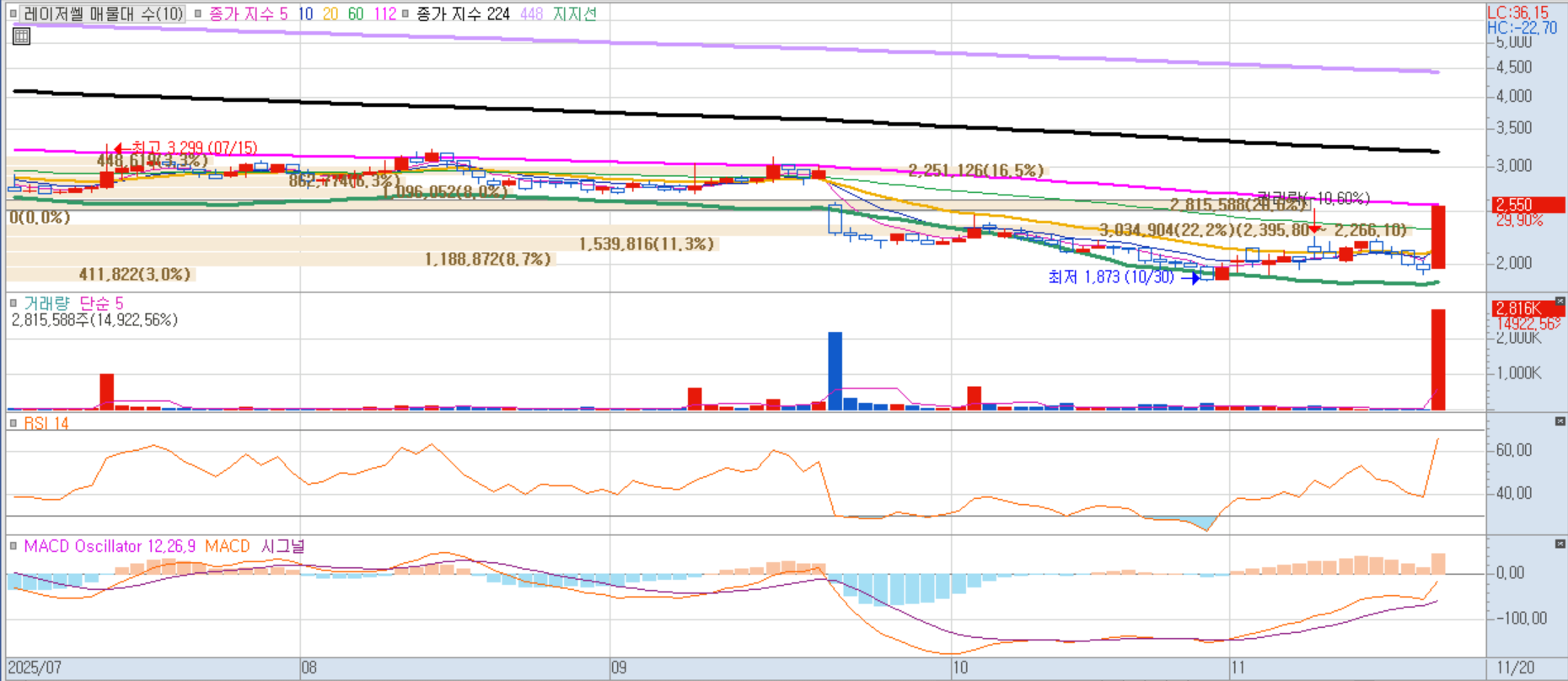Image resolution: width=1568 pixels, height=681 pixels.
Task: Toggle the square marker before 레이저쎌 매물대
Action: coord(13,13)
